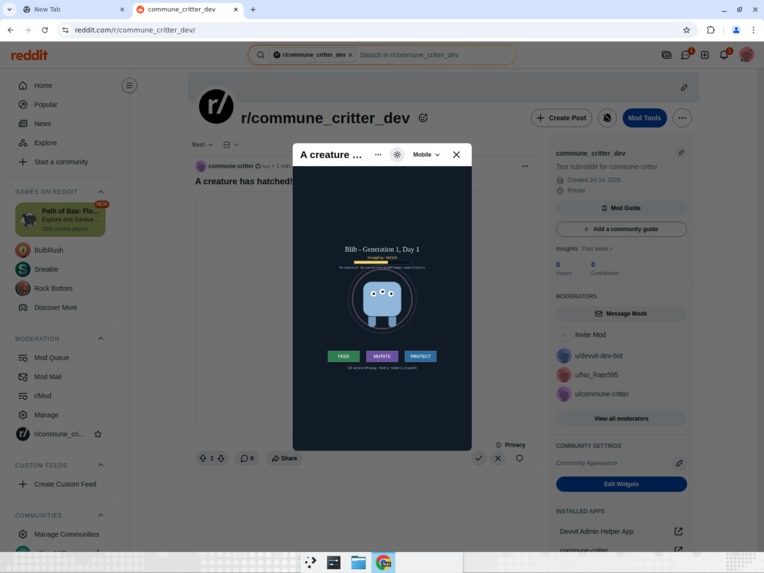Click the Create Post button

coord(561,118)
